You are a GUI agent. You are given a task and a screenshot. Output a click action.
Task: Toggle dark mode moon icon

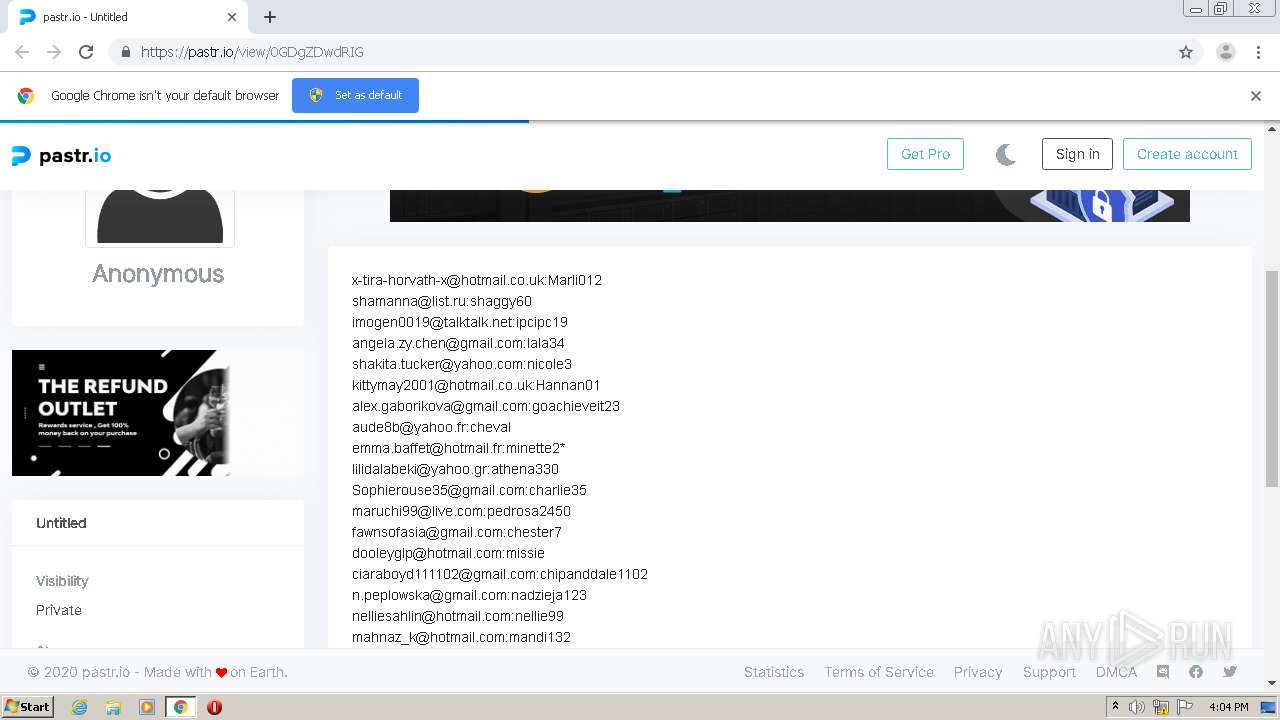click(x=1006, y=154)
